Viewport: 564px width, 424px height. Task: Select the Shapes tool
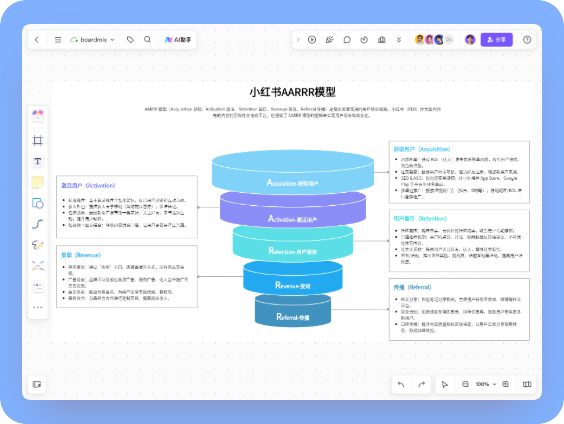(x=37, y=203)
